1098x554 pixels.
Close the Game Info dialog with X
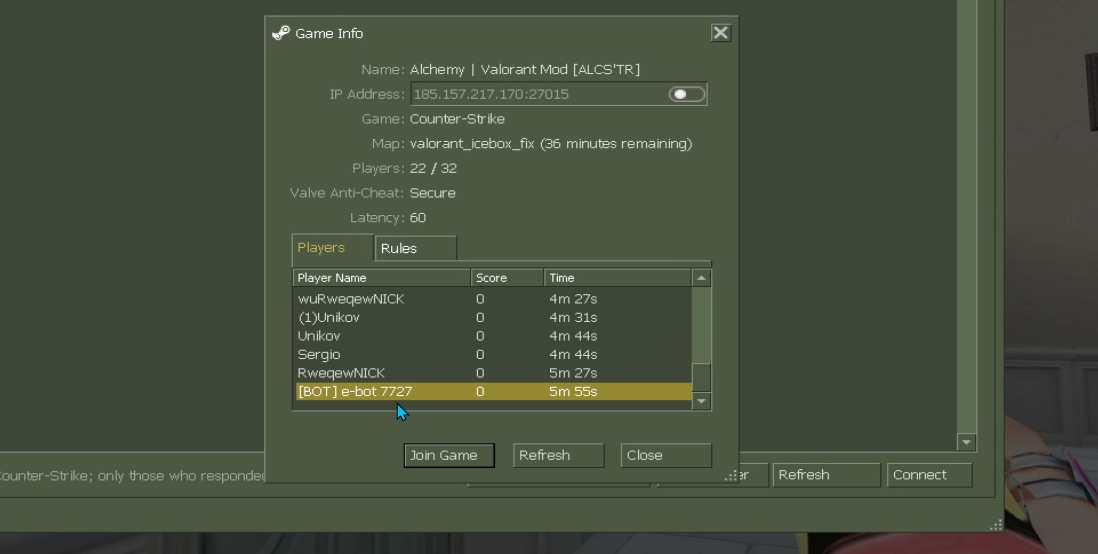point(721,33)
